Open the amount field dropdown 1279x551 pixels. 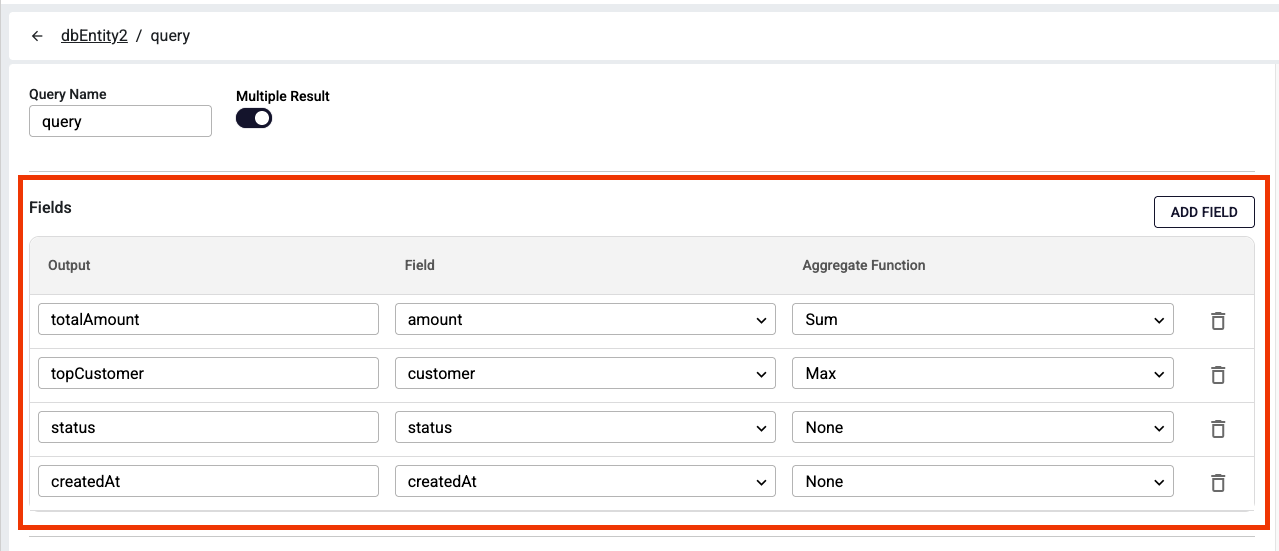(585, 320)
